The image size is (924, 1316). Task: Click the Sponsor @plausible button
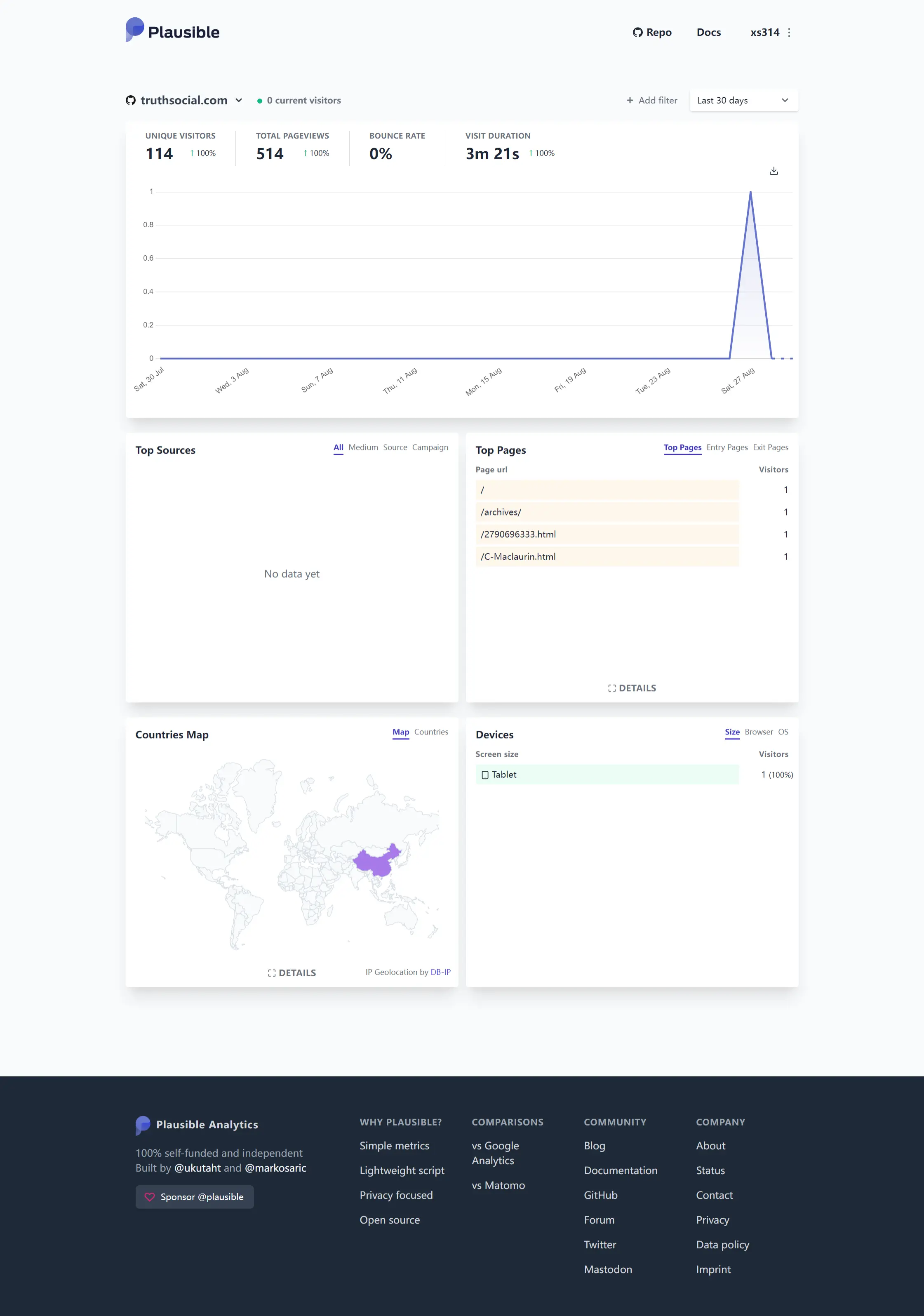[x=194, y=1197]
